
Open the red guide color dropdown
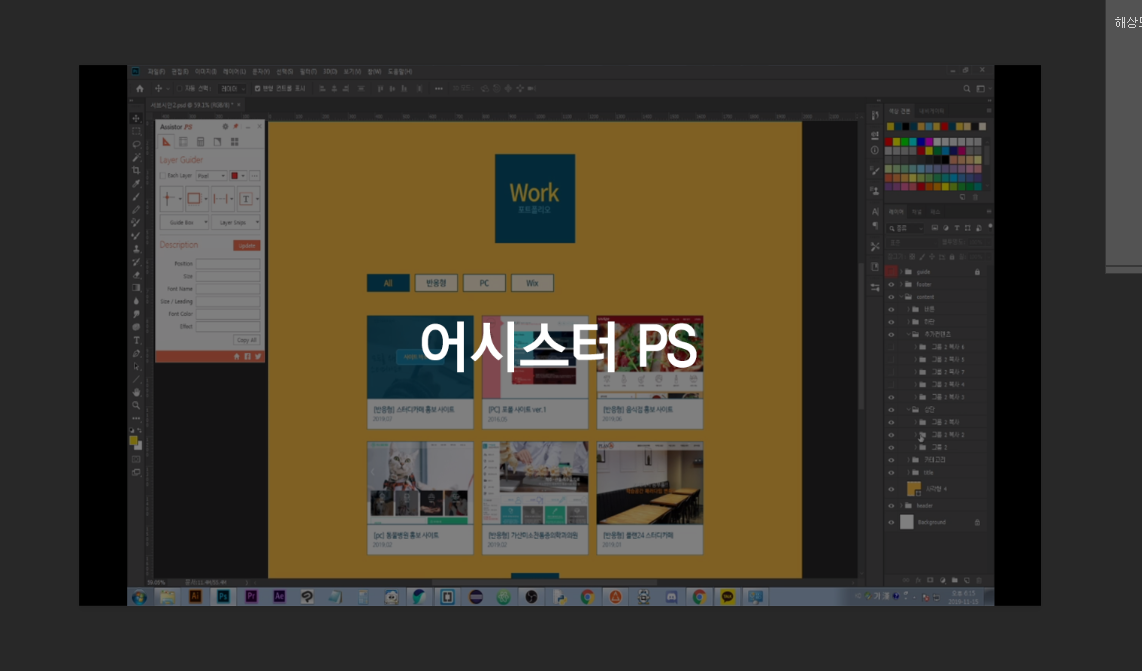pyautogui.click(x=238, y=176)
